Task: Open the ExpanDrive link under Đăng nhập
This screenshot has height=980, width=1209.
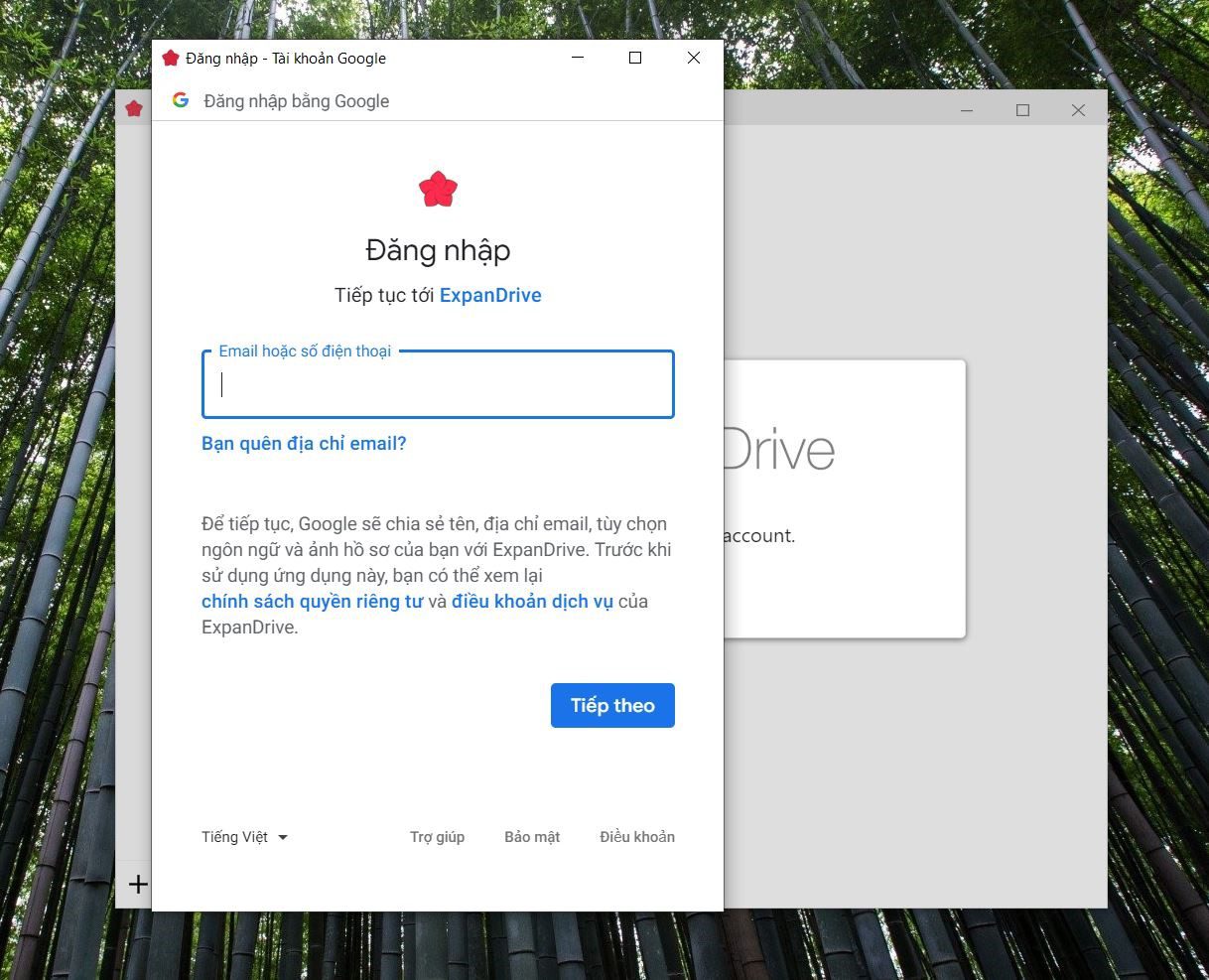Action: pyautogui.click(x=490, y=295)
